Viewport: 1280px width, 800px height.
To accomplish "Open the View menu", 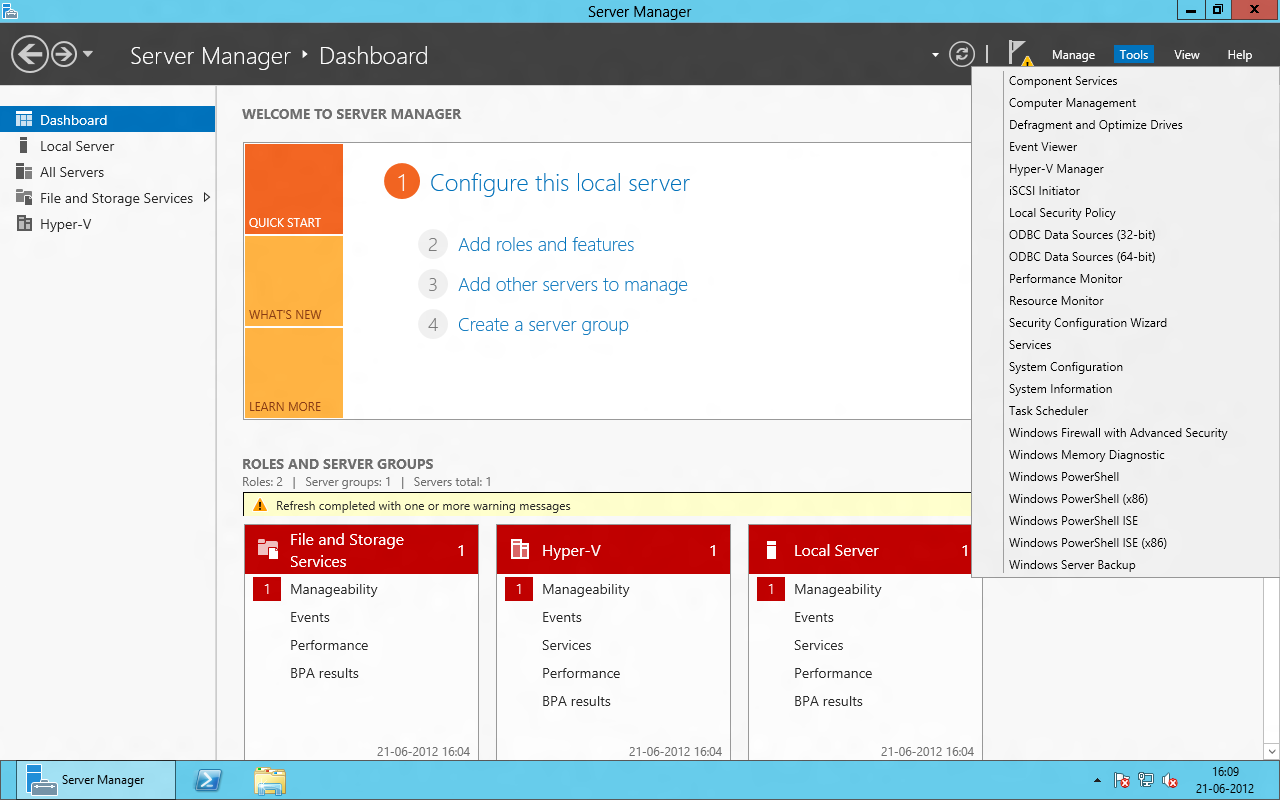I will pos(1187,55).
